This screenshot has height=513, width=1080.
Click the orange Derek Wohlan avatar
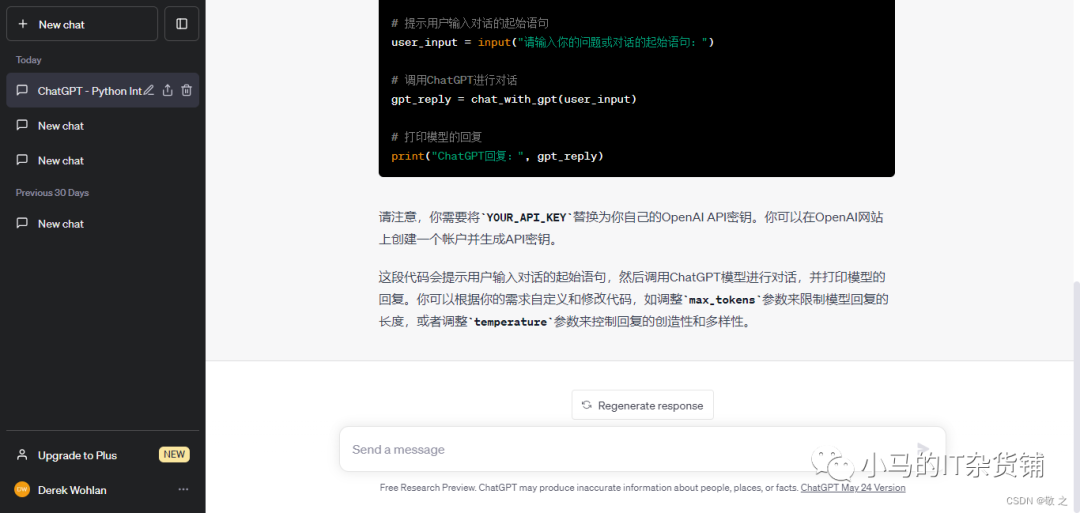click(x=22, y=490)
